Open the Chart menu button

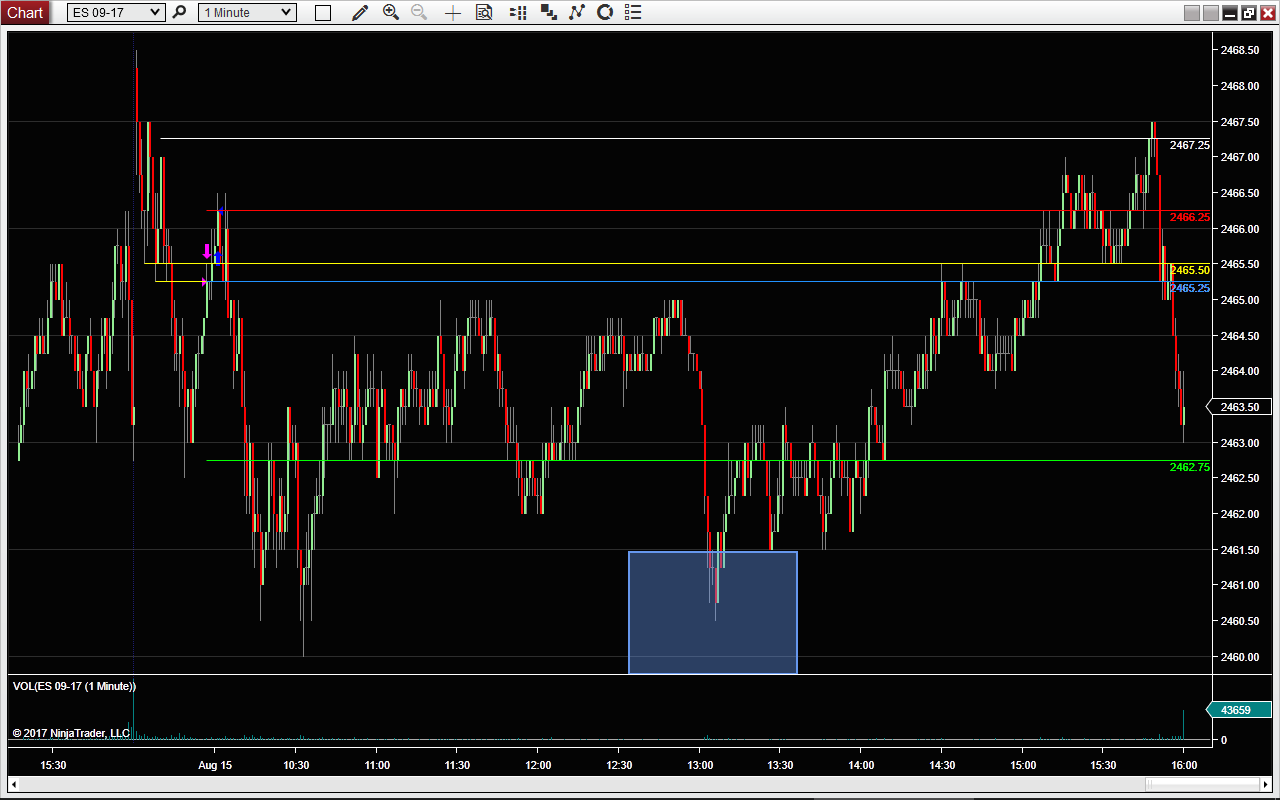[x=25, y=12]
